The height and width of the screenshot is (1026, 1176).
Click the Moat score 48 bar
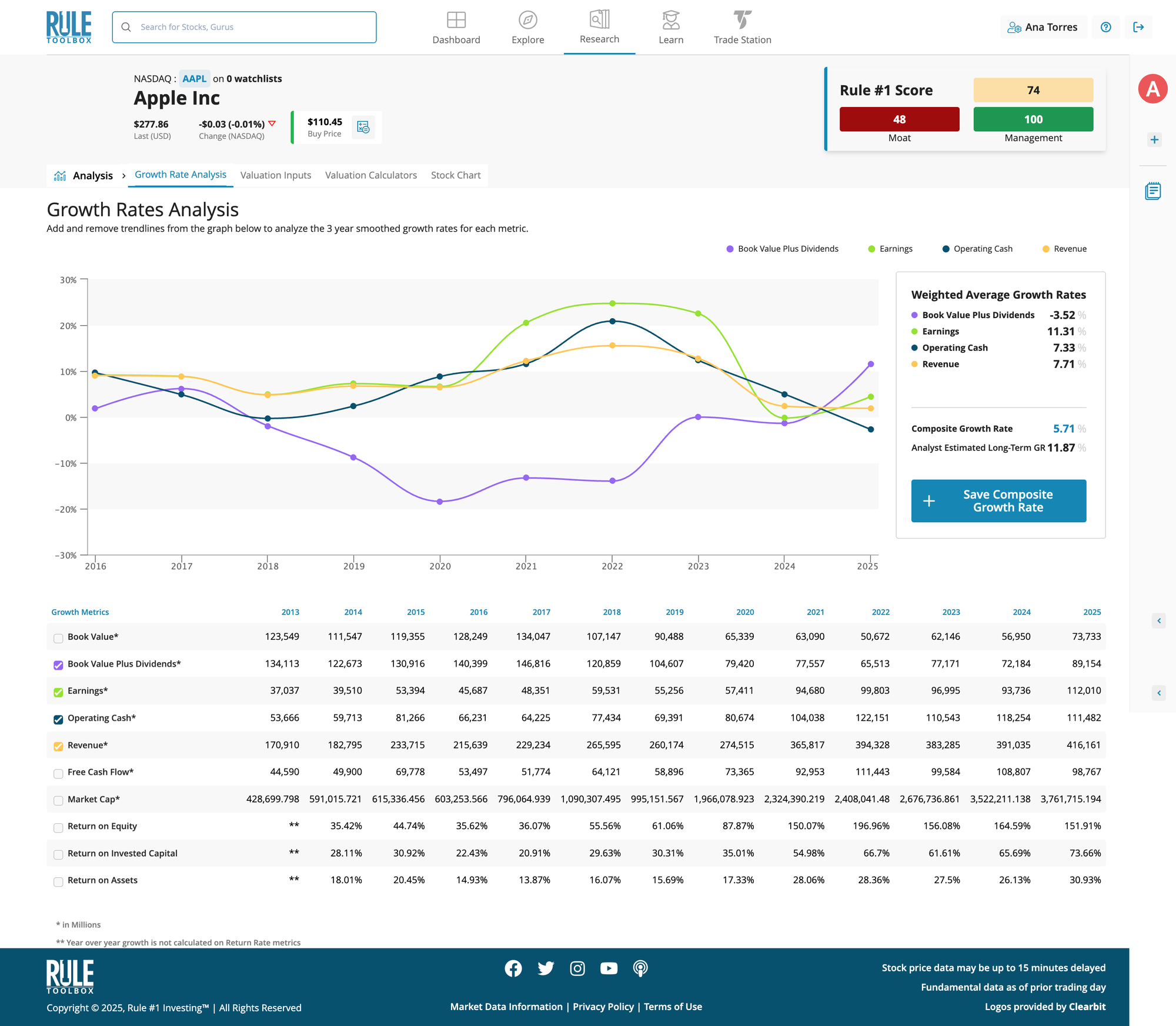pos(899,119)
